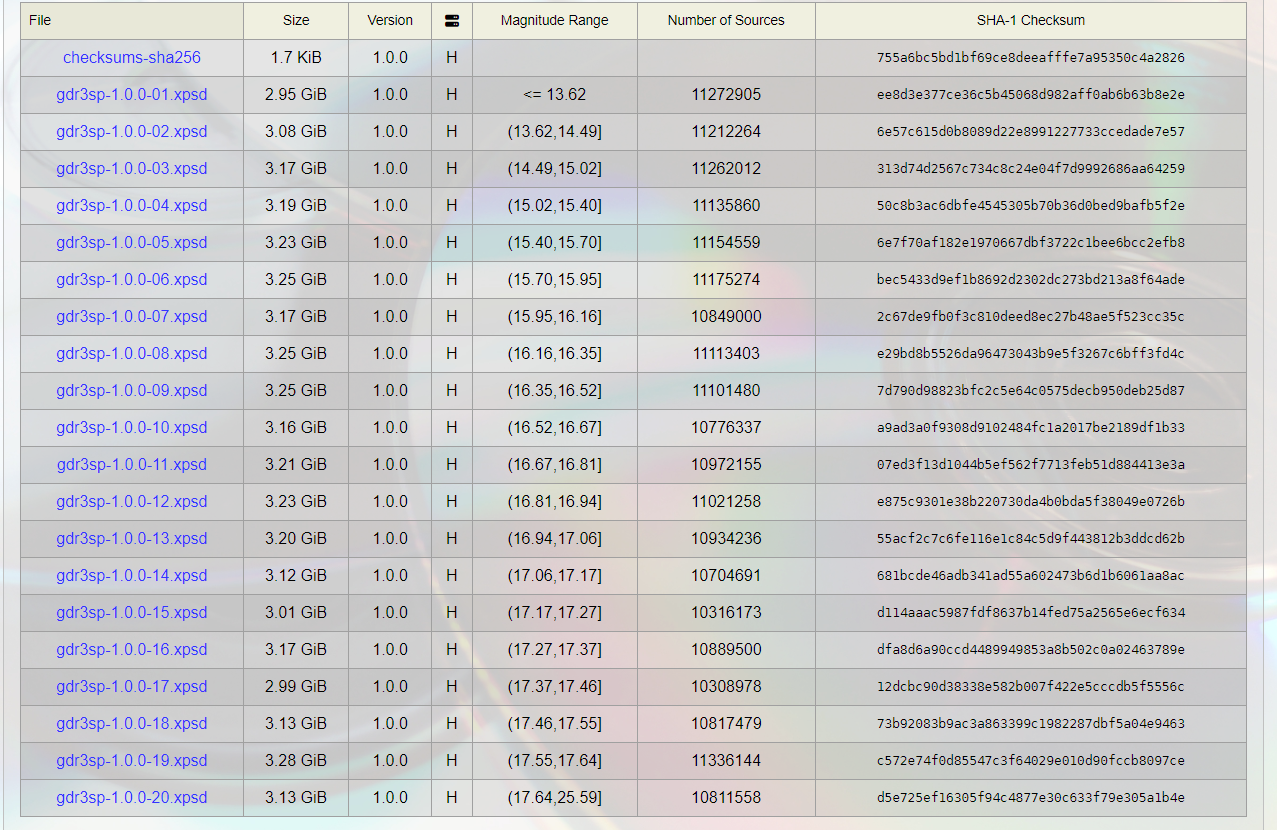Select the checksum starting with d5e725ef
Viewport: 1277px width, 830px height.
1031,798
